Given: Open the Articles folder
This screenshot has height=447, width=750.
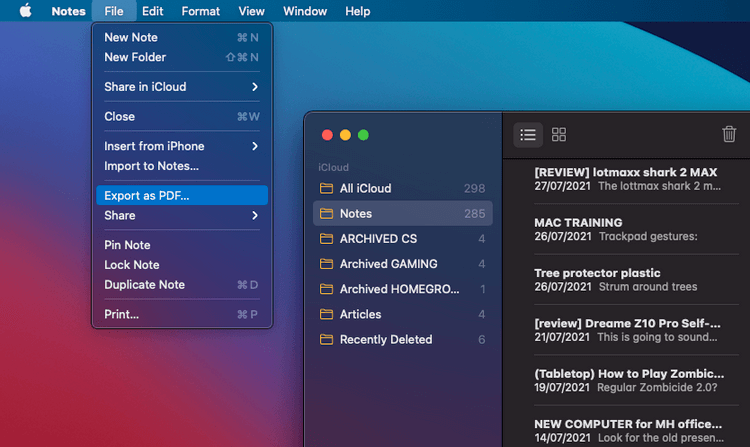Looking at the screenshot, I should 402,314.
